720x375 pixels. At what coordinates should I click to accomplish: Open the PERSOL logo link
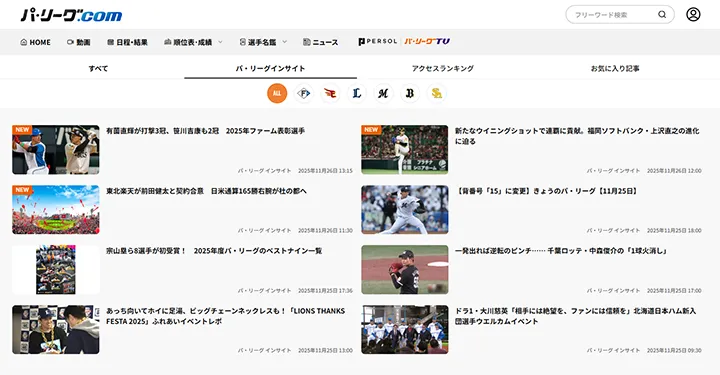pos(377,41)
